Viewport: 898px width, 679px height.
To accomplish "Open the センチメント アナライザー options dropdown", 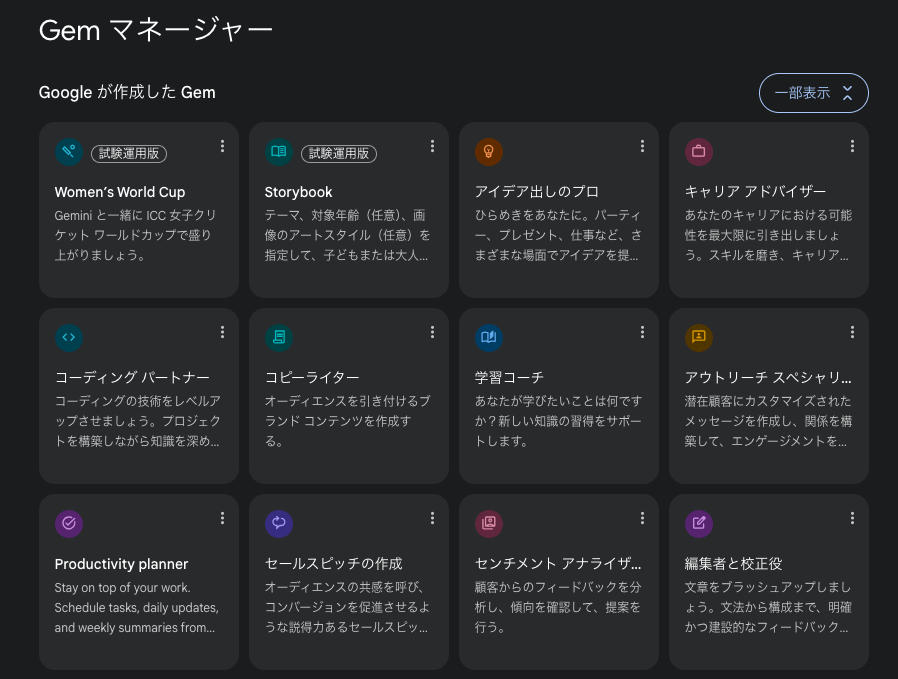I will pos(642,518).
